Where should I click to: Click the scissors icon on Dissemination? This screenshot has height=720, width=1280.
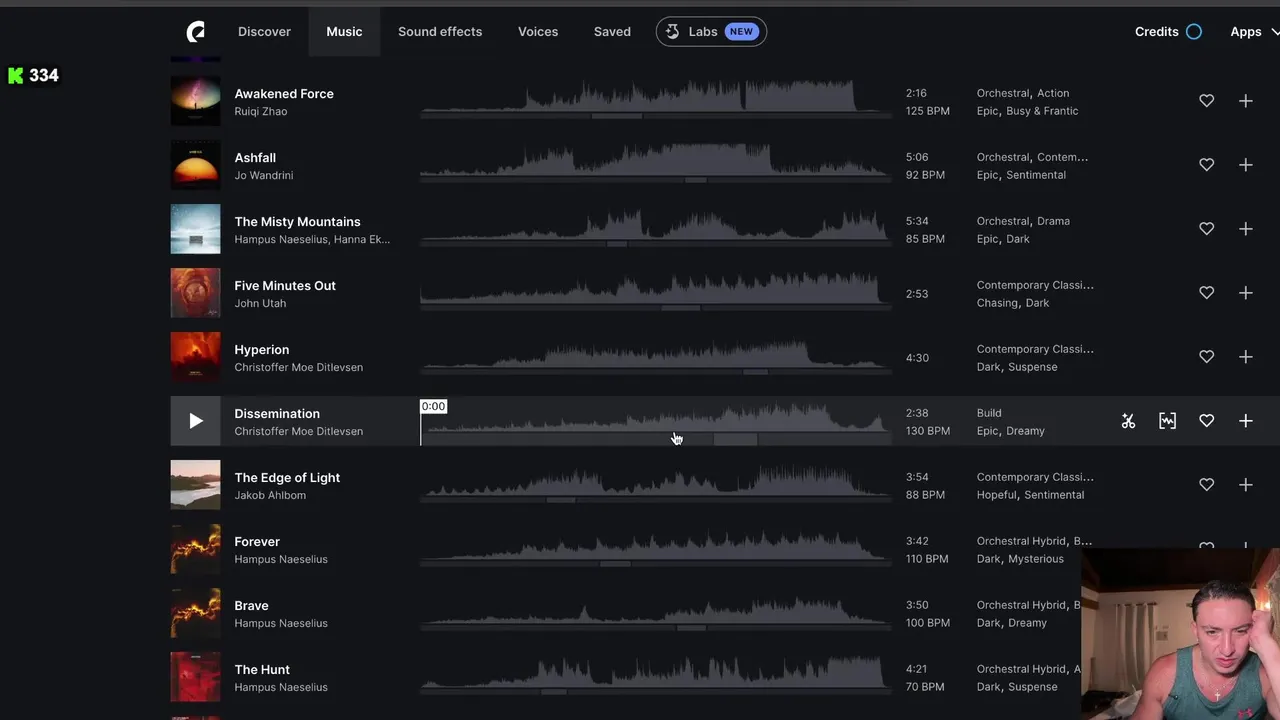click(1128, 421)
